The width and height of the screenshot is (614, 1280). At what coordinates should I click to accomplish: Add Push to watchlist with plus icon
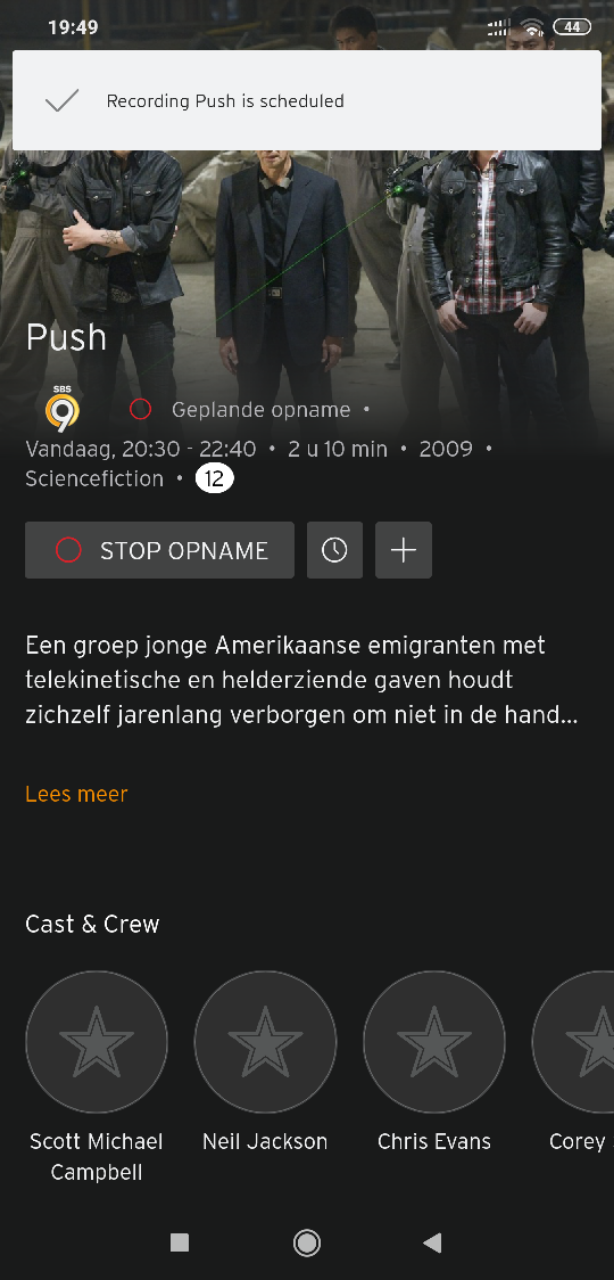(403, 550)
